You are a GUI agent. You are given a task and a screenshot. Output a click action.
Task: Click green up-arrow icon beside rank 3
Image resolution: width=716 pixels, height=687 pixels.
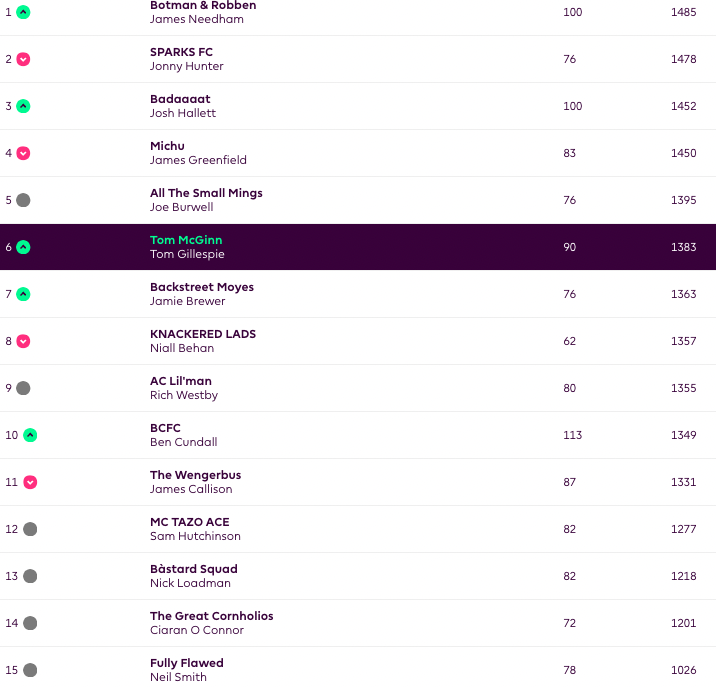(23, 106)
